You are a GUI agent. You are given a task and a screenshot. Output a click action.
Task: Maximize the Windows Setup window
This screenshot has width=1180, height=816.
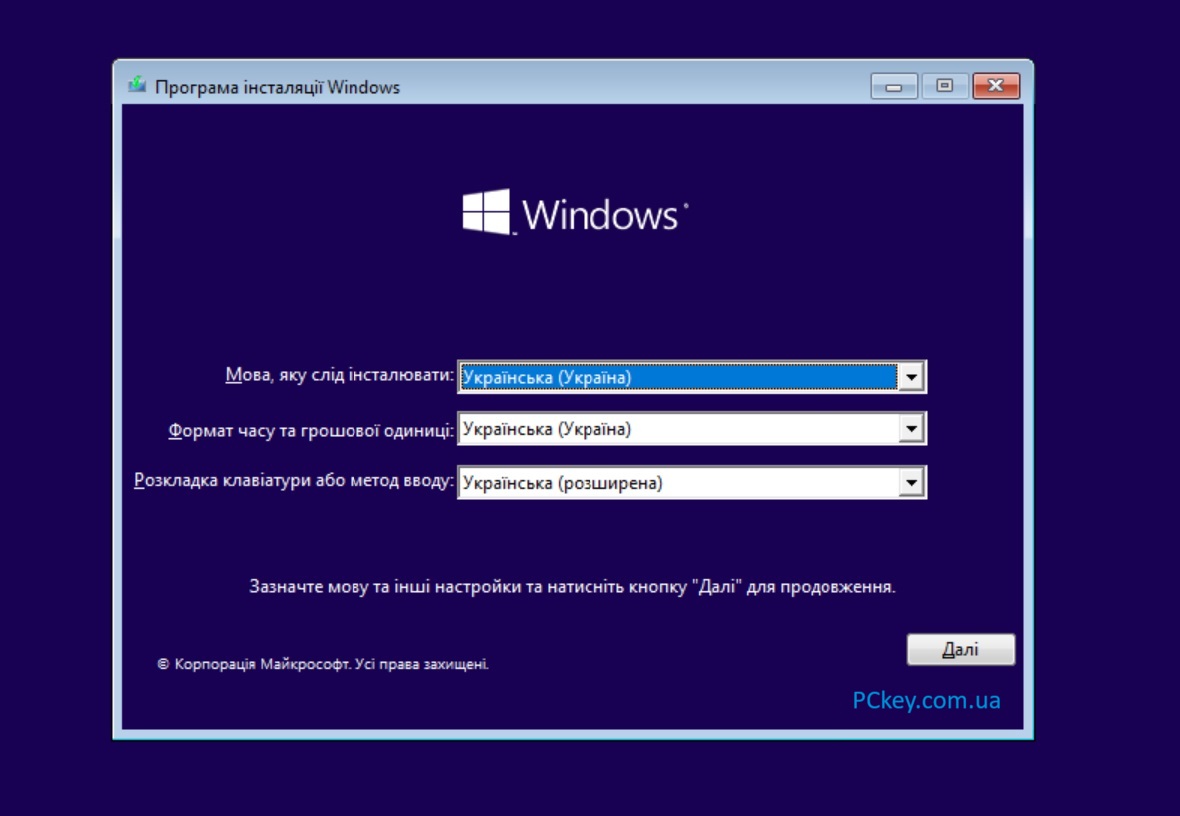[944, 87]
